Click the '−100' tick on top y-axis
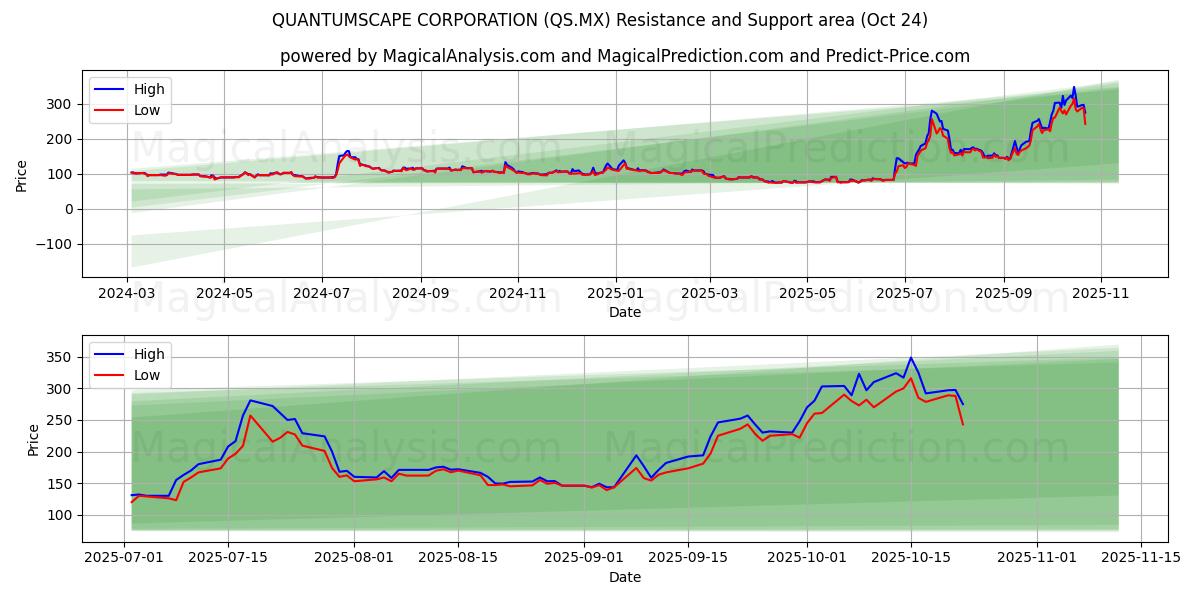This screenshot has width=1200, height=600. (x=54, y=244)
